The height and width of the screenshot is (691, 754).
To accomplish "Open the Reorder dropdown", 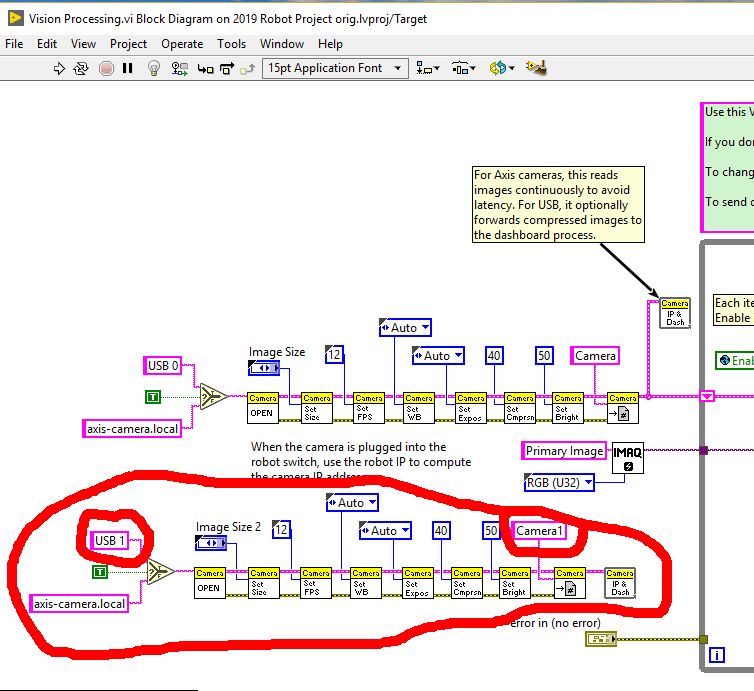I will [502, 68].
